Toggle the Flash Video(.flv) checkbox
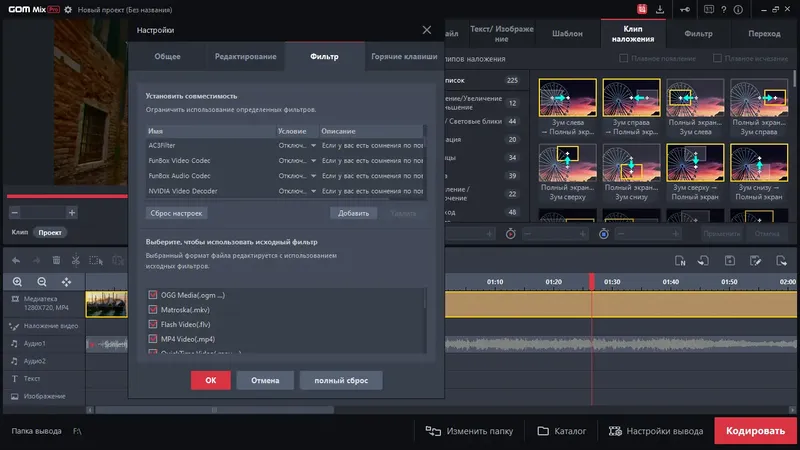 (x=153, y=324)
